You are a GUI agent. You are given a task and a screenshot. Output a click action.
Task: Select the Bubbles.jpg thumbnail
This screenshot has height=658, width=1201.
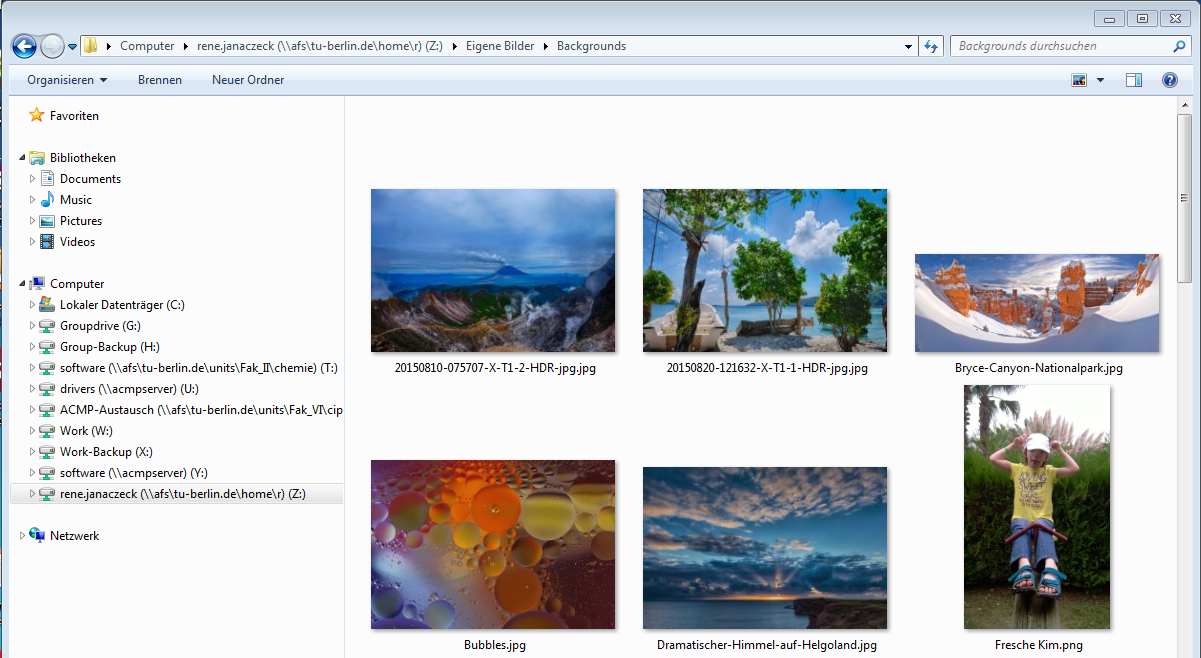[x=493, y=544]
